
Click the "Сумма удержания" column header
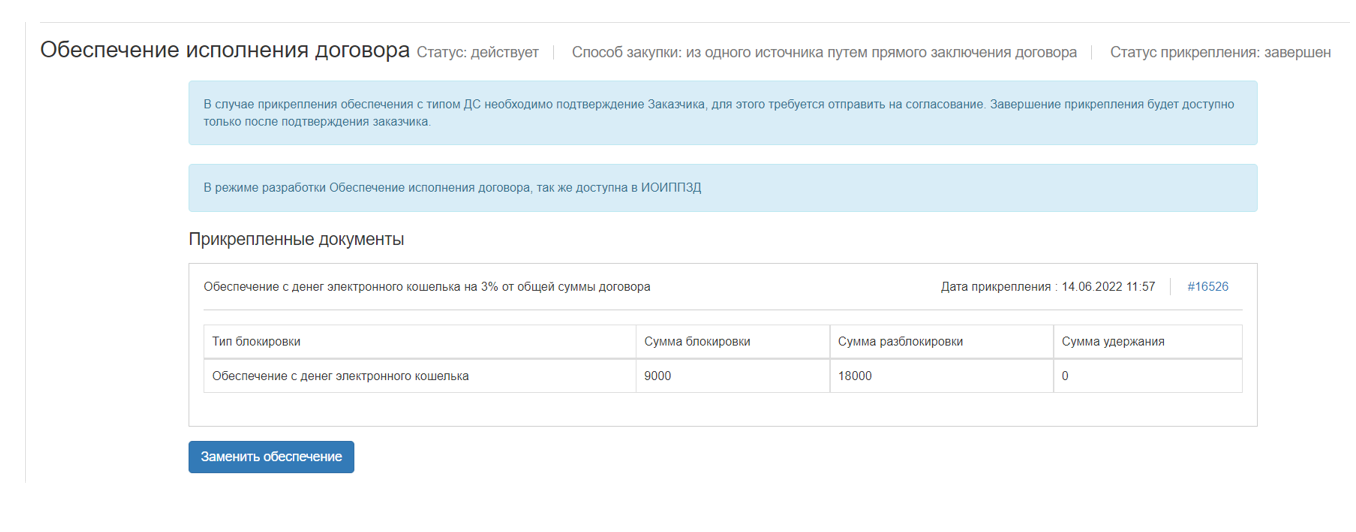click(x=1112, y=342)
